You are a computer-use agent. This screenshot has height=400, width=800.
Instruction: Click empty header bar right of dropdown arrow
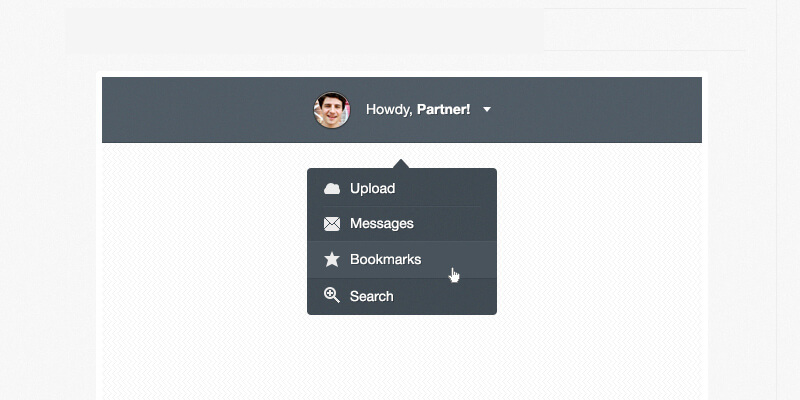point(600,110)
